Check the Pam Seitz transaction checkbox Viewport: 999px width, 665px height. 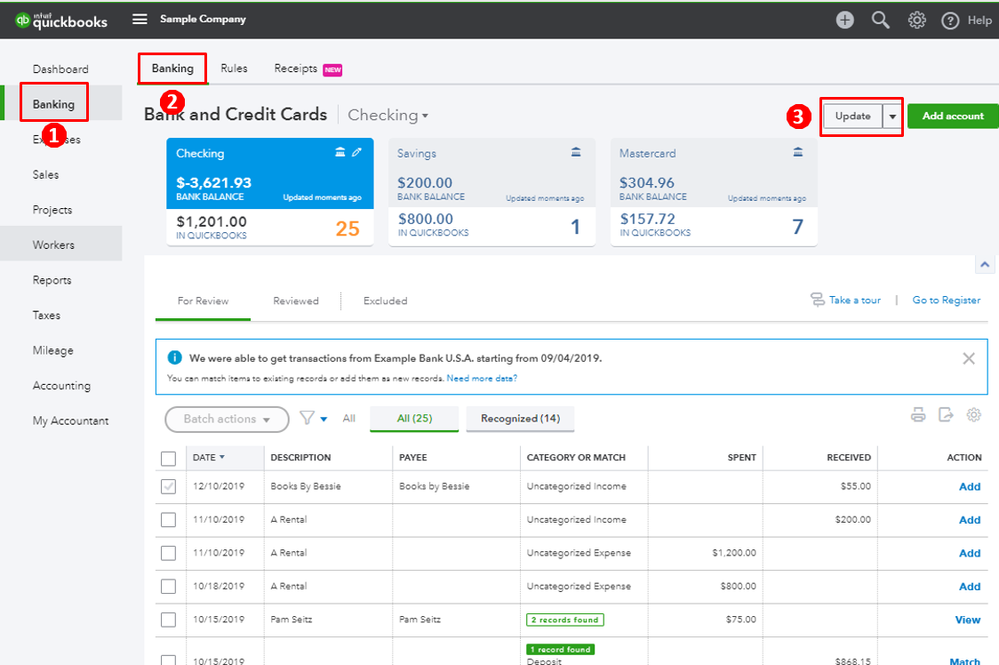pyautogui.click(x=168, y=619)
